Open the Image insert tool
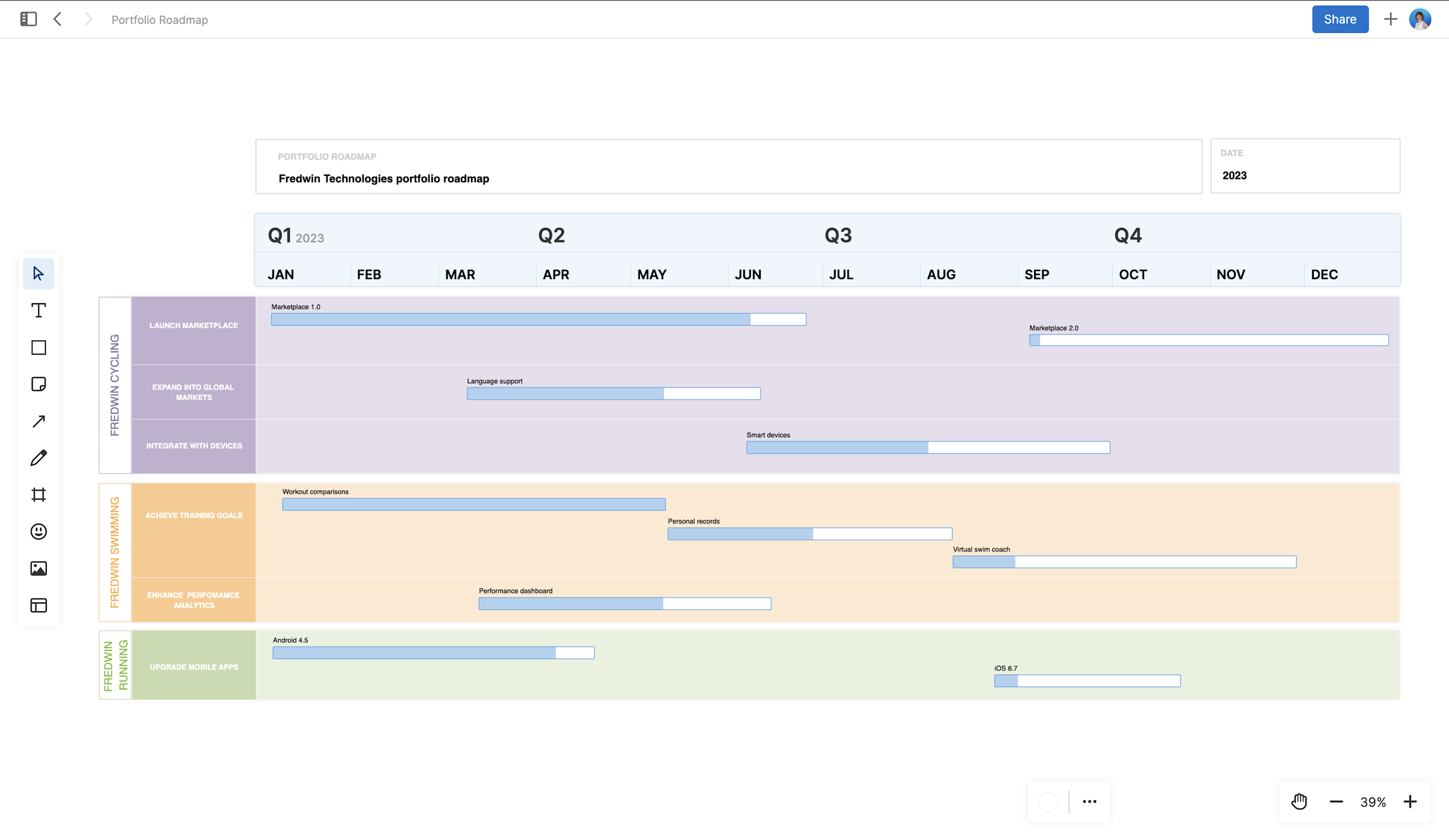Image resolution: width=1449 pixels, height=840 pixels. (x=38, y=568)
